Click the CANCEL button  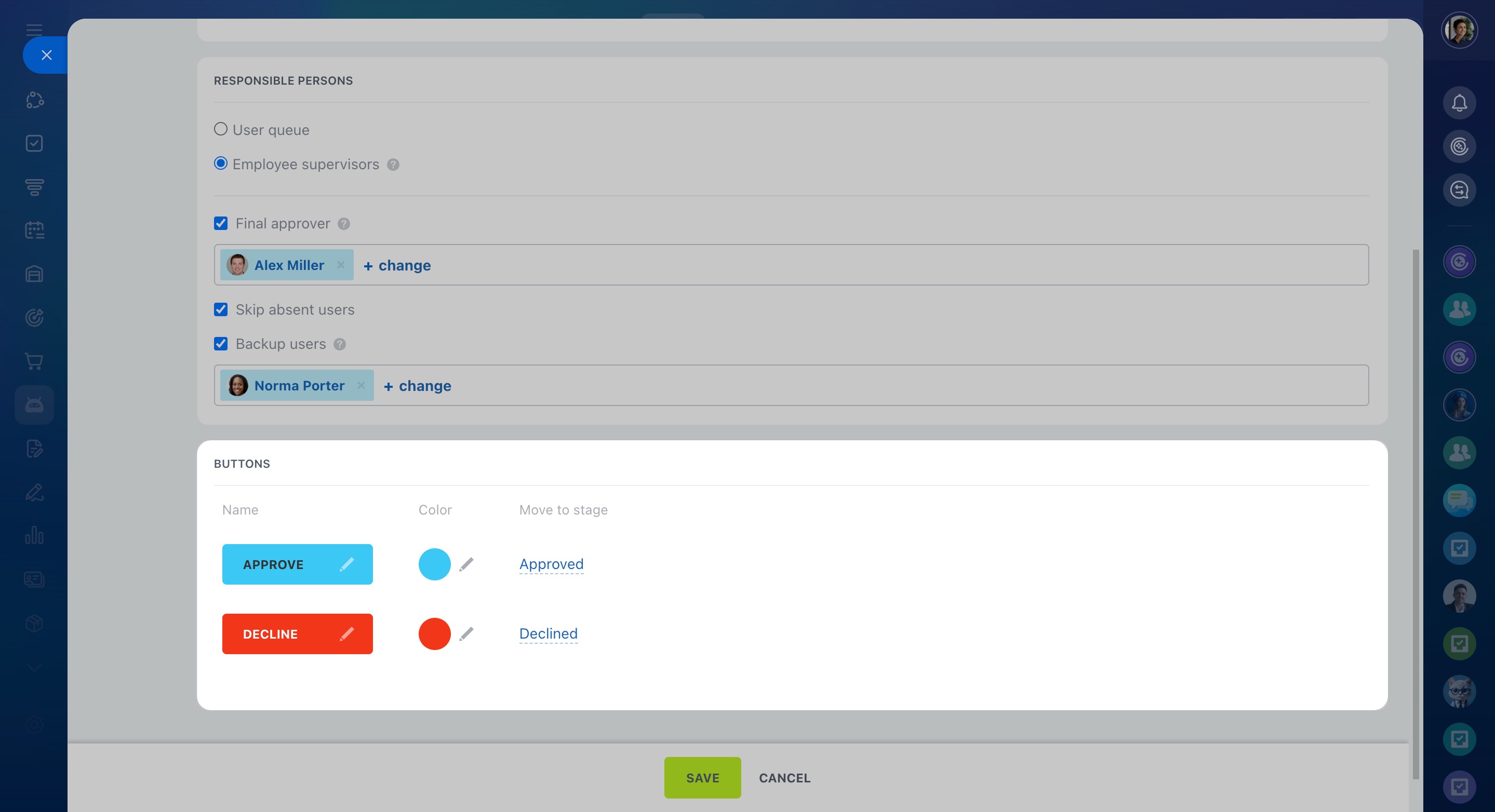coord(784,778)
